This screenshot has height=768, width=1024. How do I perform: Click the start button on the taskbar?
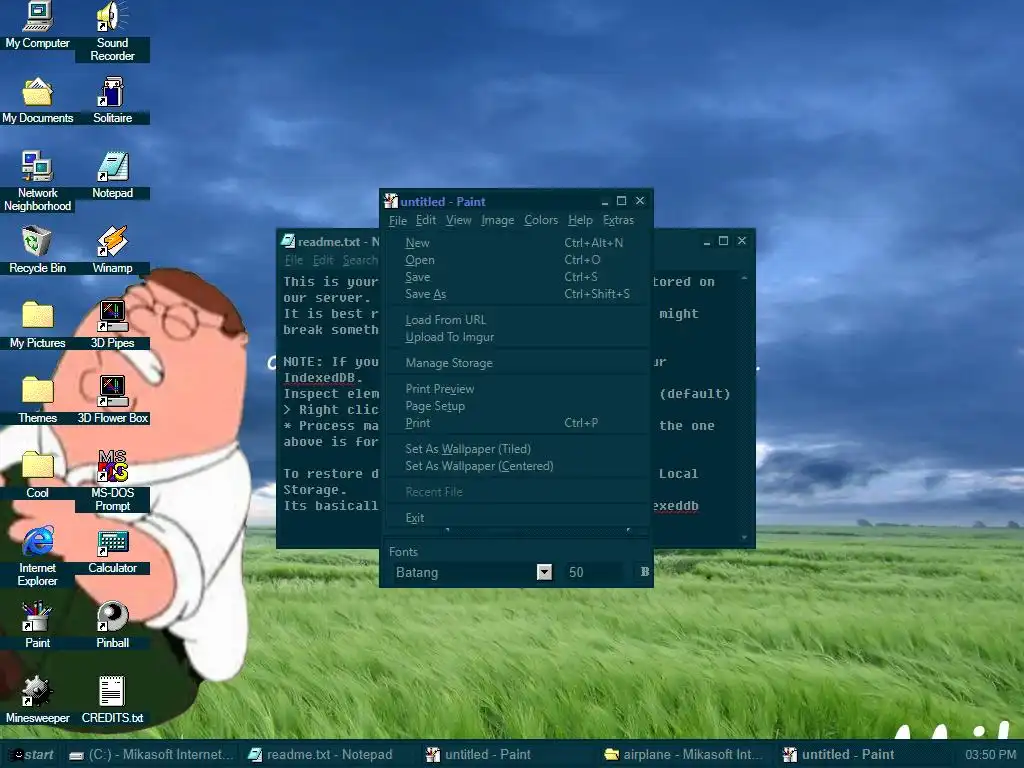point(32,754)
